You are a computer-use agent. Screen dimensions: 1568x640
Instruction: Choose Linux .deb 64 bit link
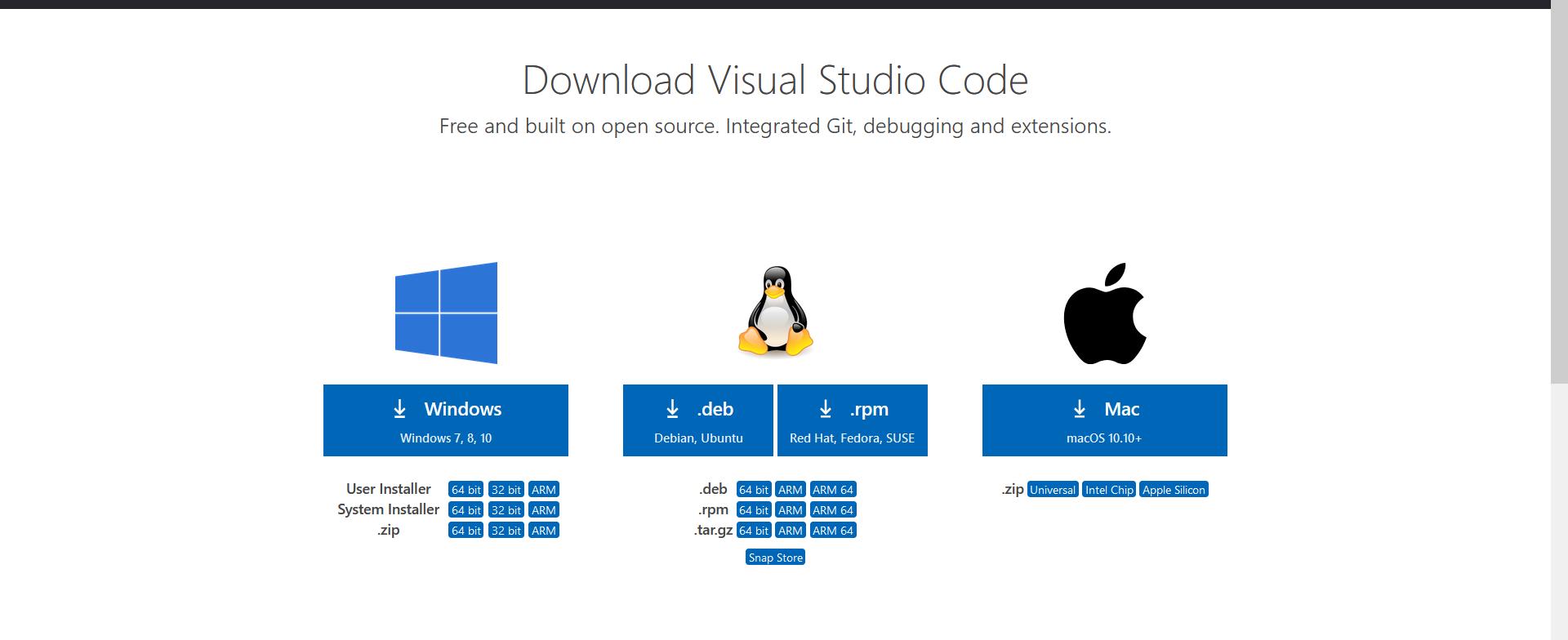tap(754, 490)
